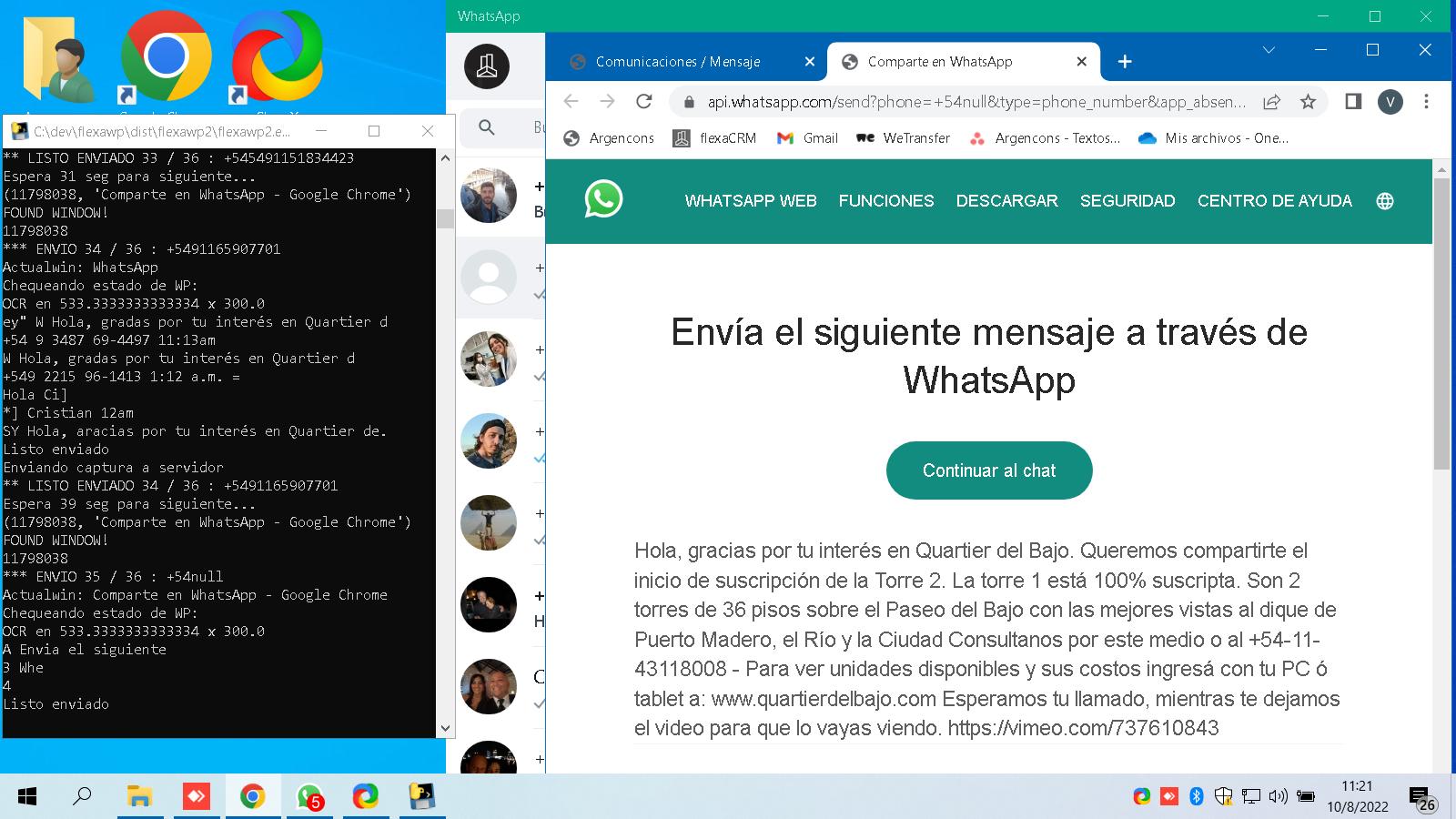Image resolution: width=1456 pixels, height=819 pixels.
Task: Open WhatsApp desktop profile picture icon
Action: pyautogui.click(x=487, y=66)
